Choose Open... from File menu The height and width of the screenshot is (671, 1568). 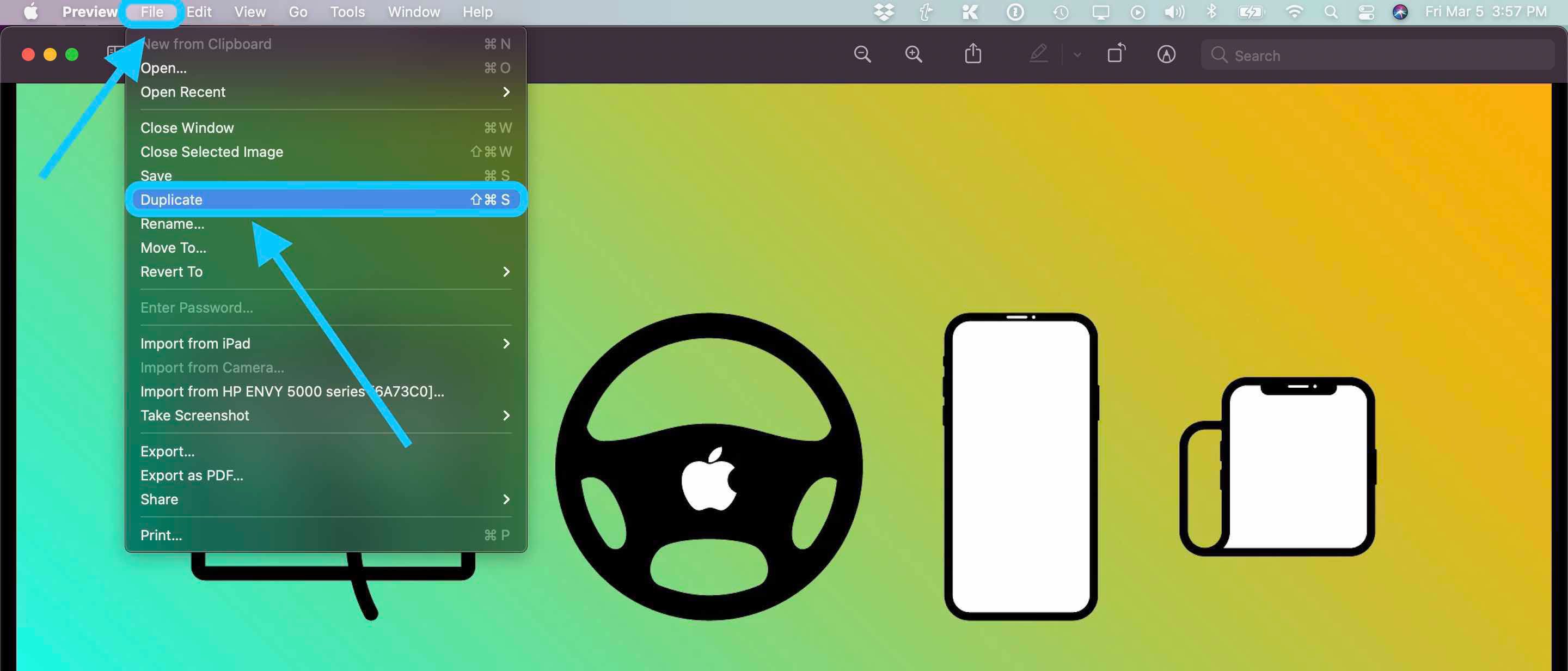[326, 68]
